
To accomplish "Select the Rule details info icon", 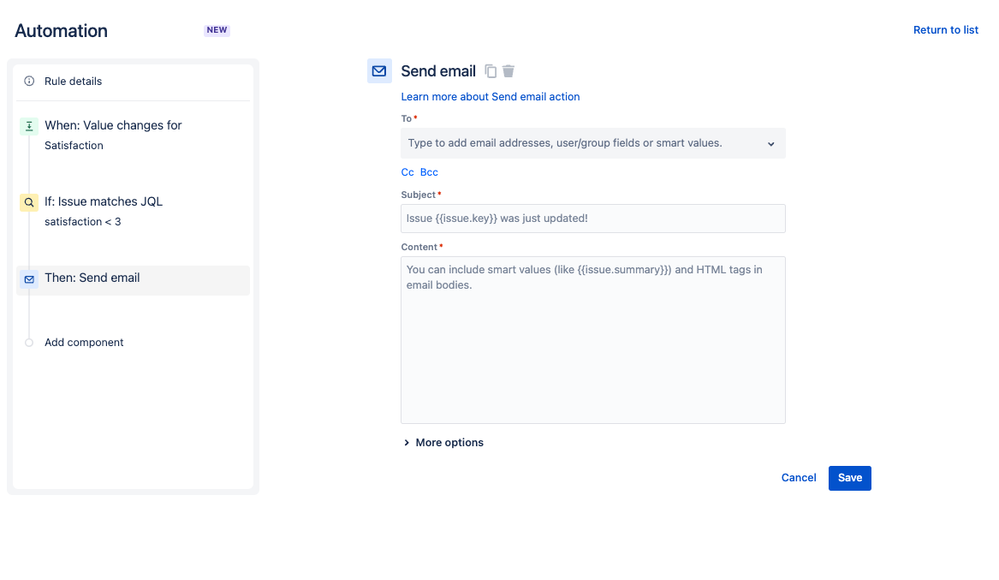I will 29,81.
